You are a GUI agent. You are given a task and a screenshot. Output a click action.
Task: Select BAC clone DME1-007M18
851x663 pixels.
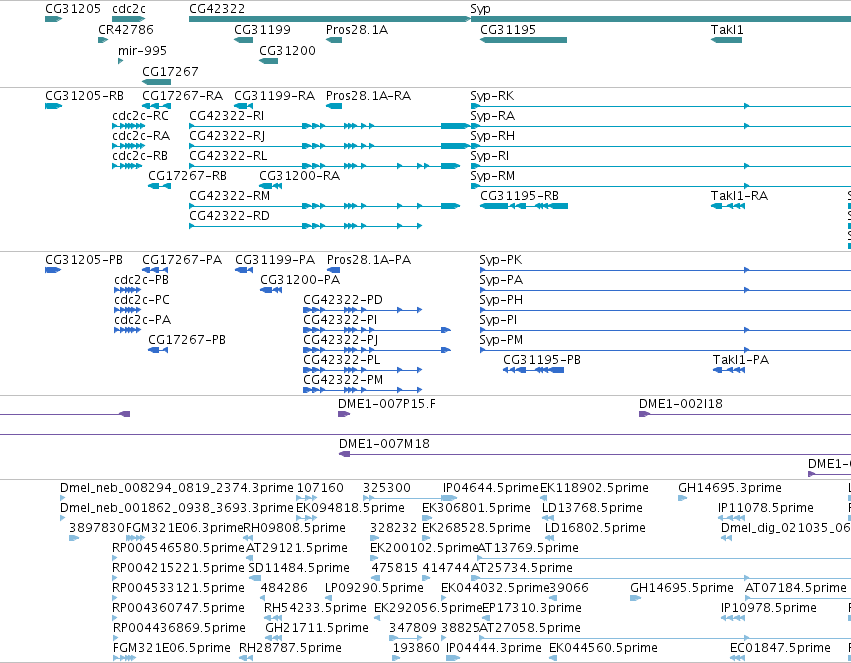(x=384, y=444)
